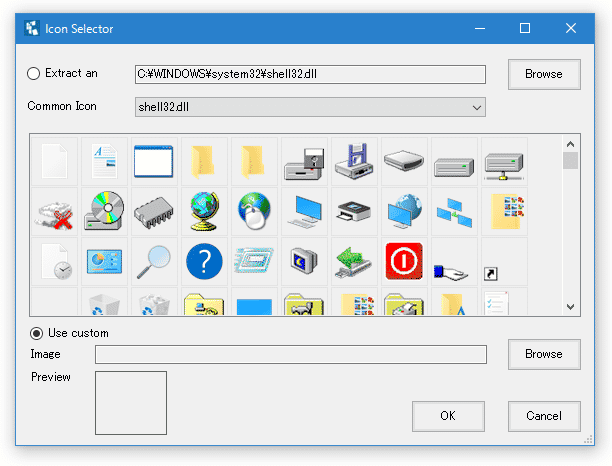Minimize the Icon Selector window

click(480, 28)
